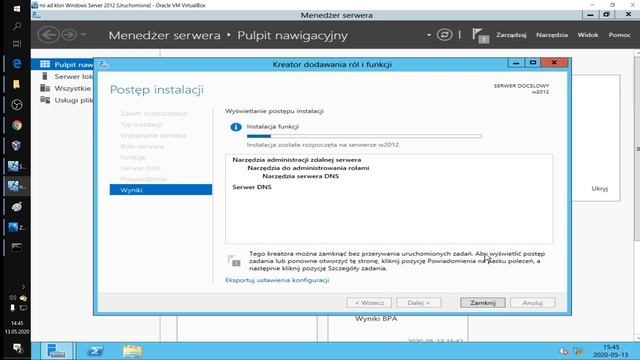Click the Wyniki BPA heading behind the wizard
This screenshot has height=360, width=640.
tap(376, 318)
